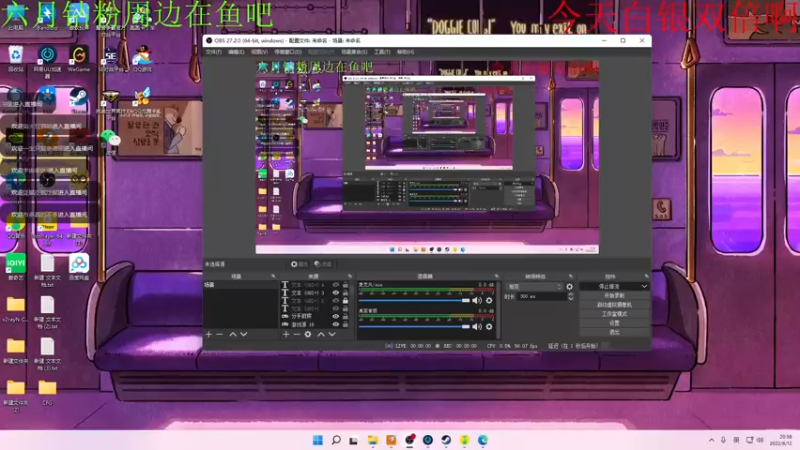Click the 启动虚拟摄像机 virtual camera button

coord(614,305)
